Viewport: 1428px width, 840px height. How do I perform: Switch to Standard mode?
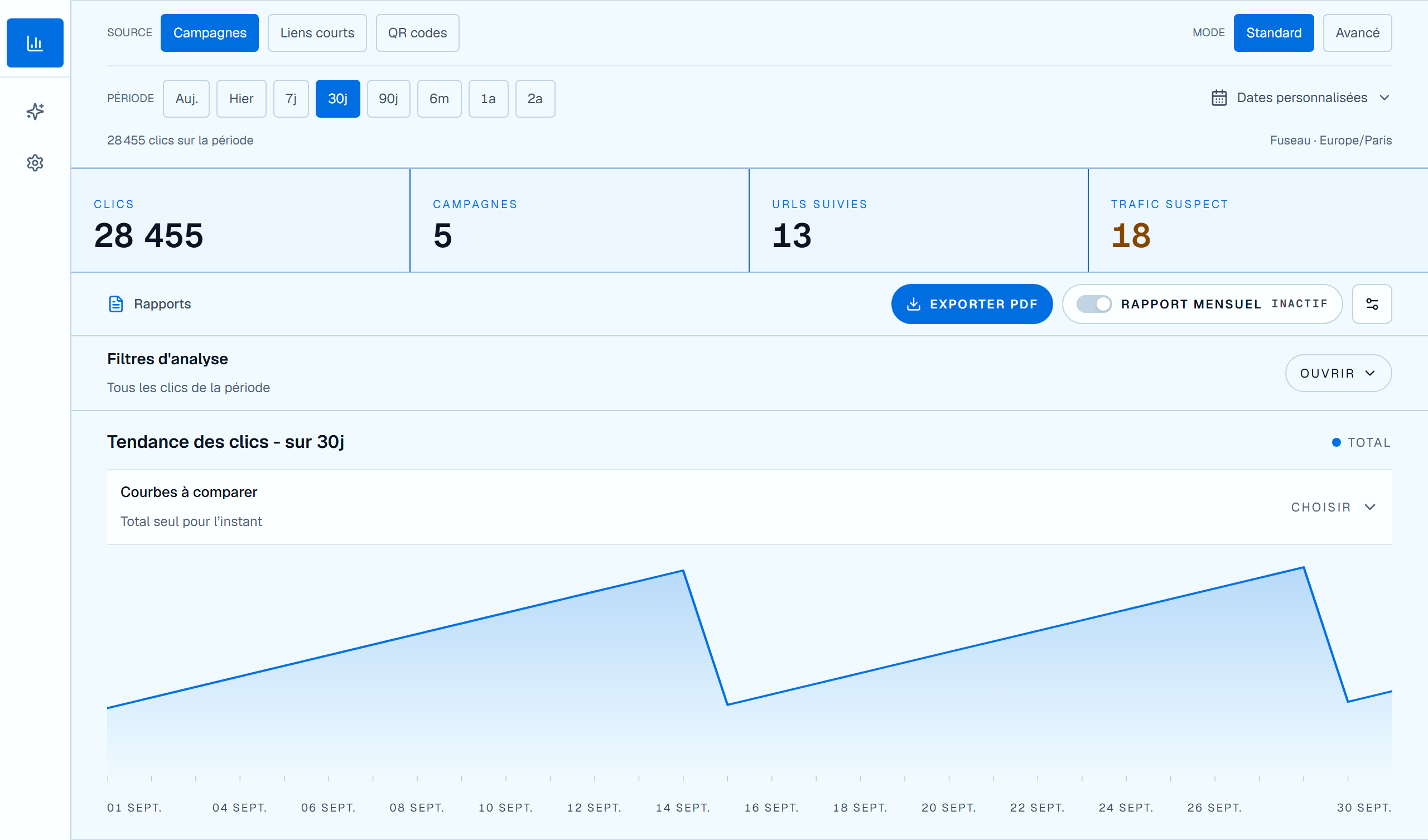(x=1274, y=33)
